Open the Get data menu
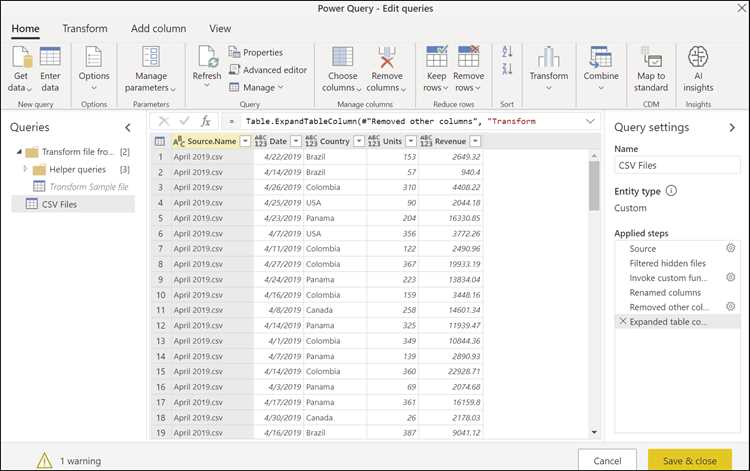Image resolution: width=750 pixels, height=471 pixels. (20, 69)
